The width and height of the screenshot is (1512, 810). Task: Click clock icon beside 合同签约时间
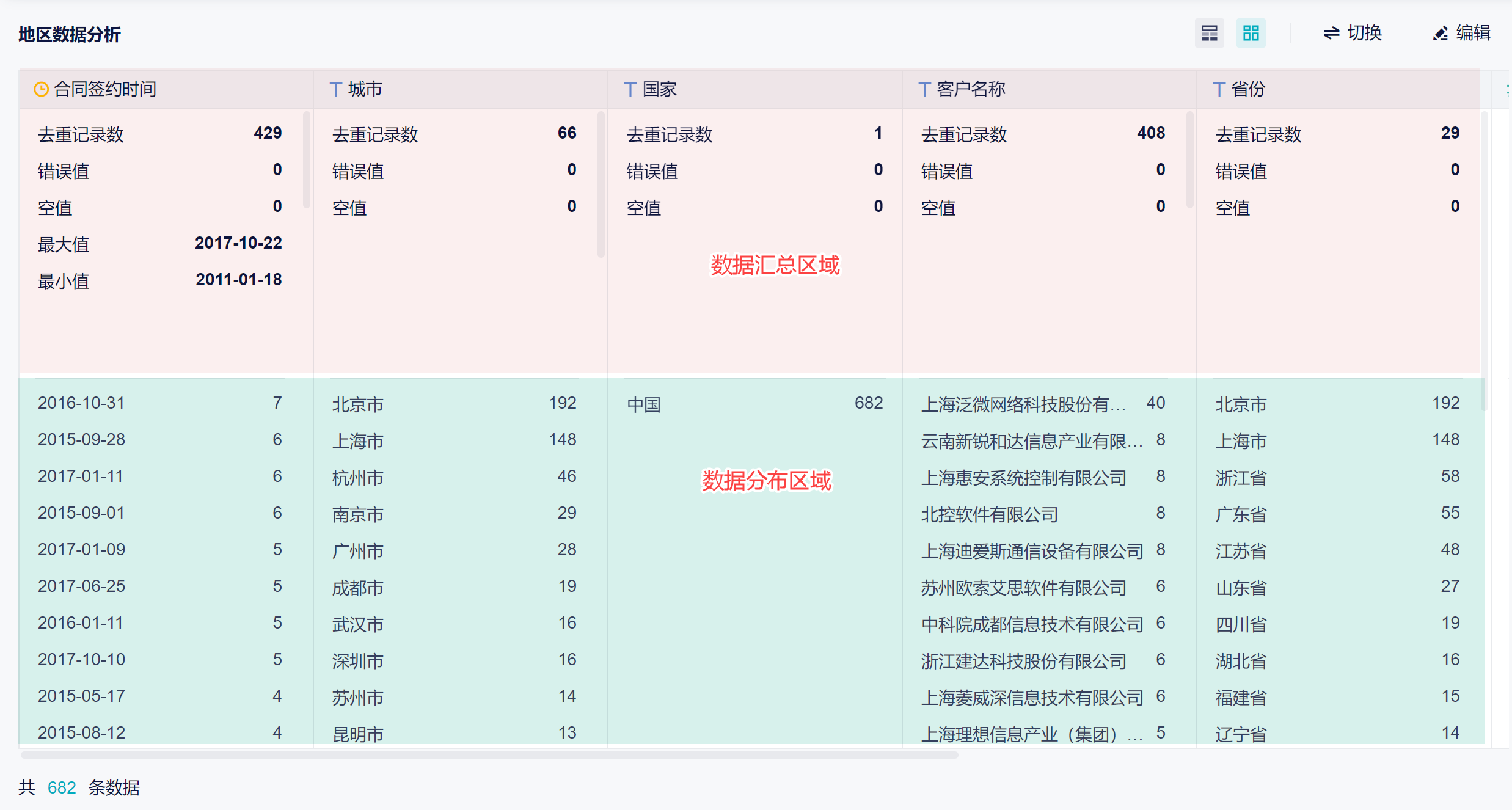coord(41,89)
